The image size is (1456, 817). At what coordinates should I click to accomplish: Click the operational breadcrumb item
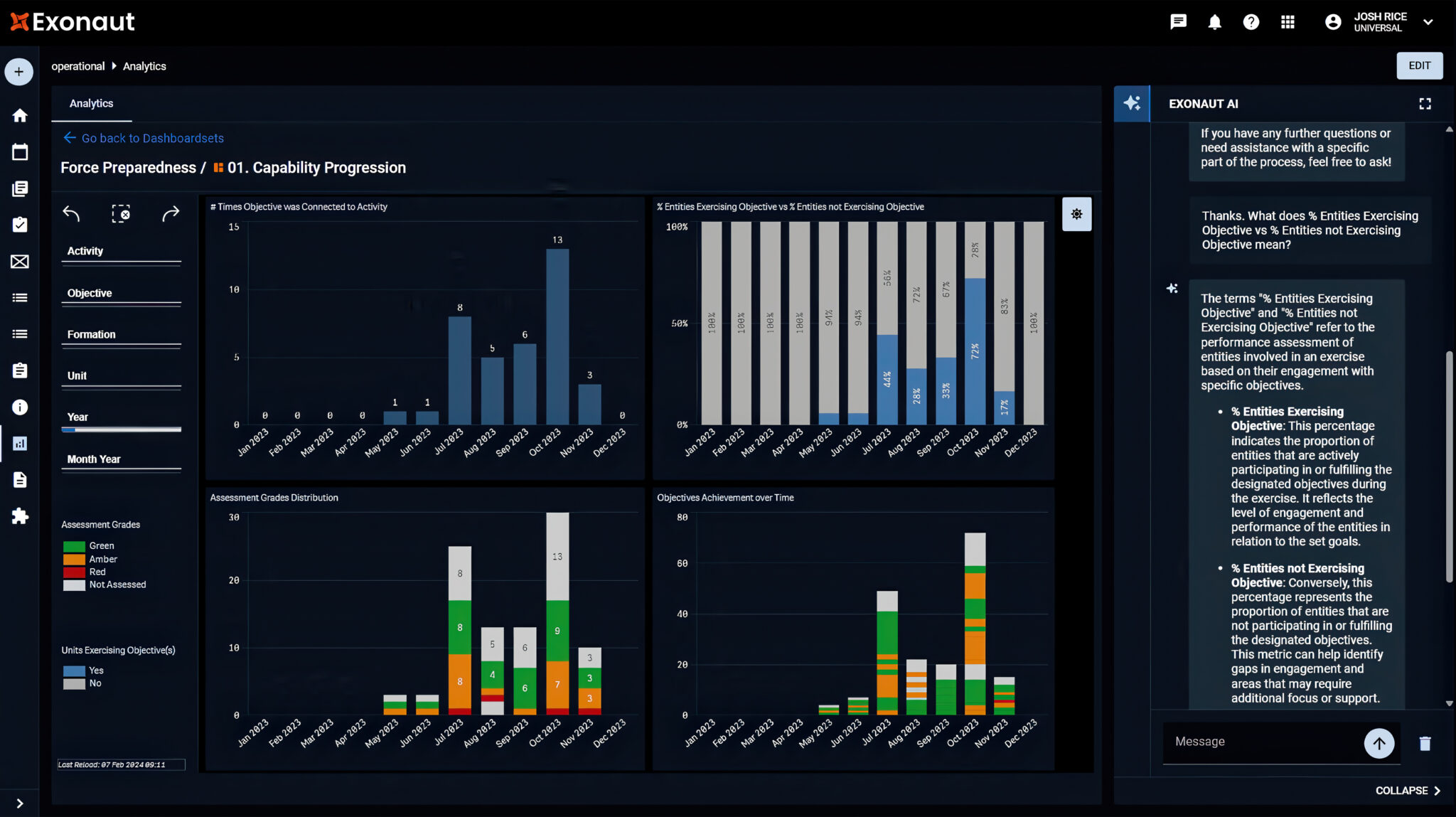click(x=77, y=66)
